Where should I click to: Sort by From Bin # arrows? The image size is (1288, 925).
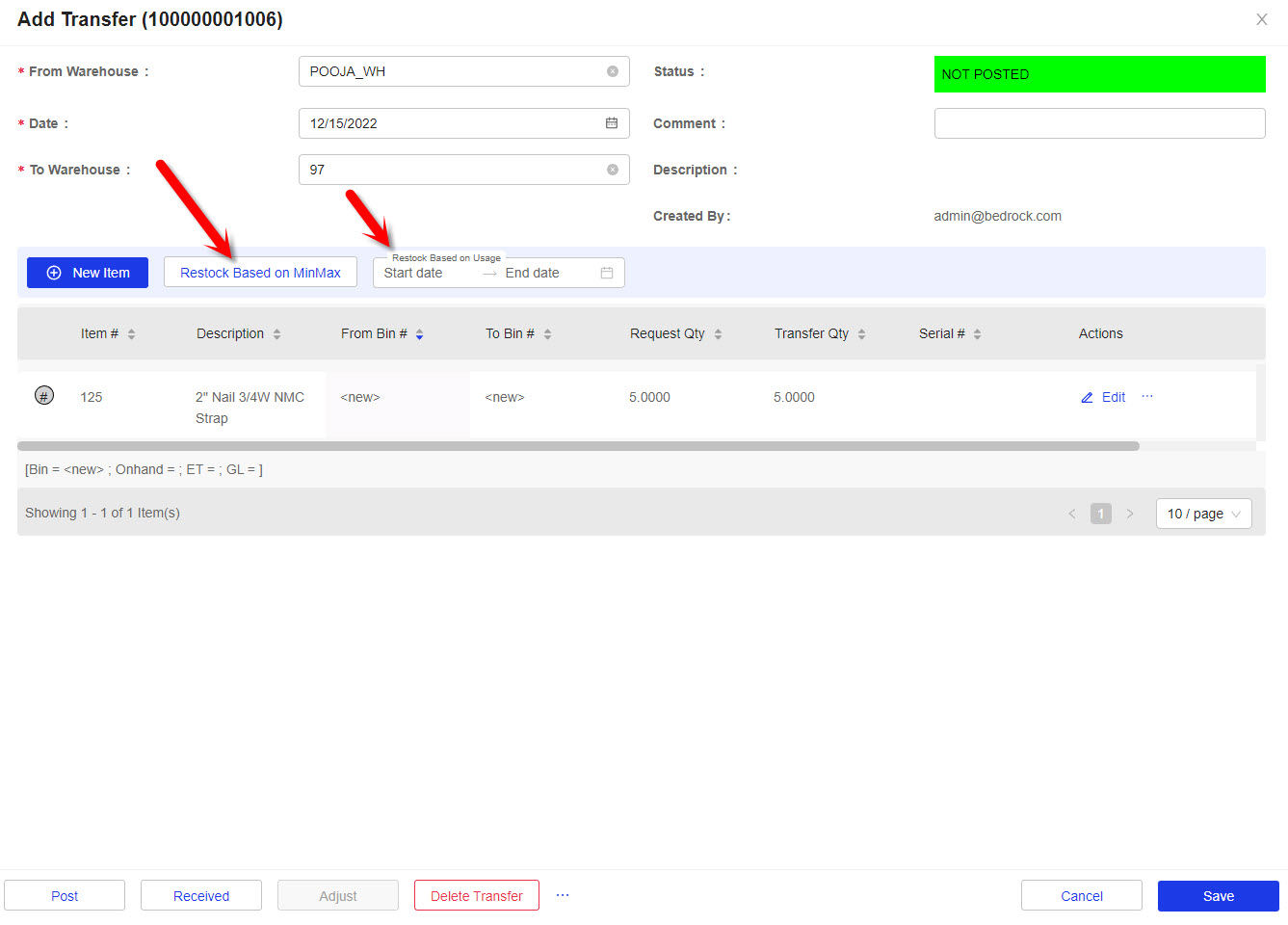(x=419, y=334)
